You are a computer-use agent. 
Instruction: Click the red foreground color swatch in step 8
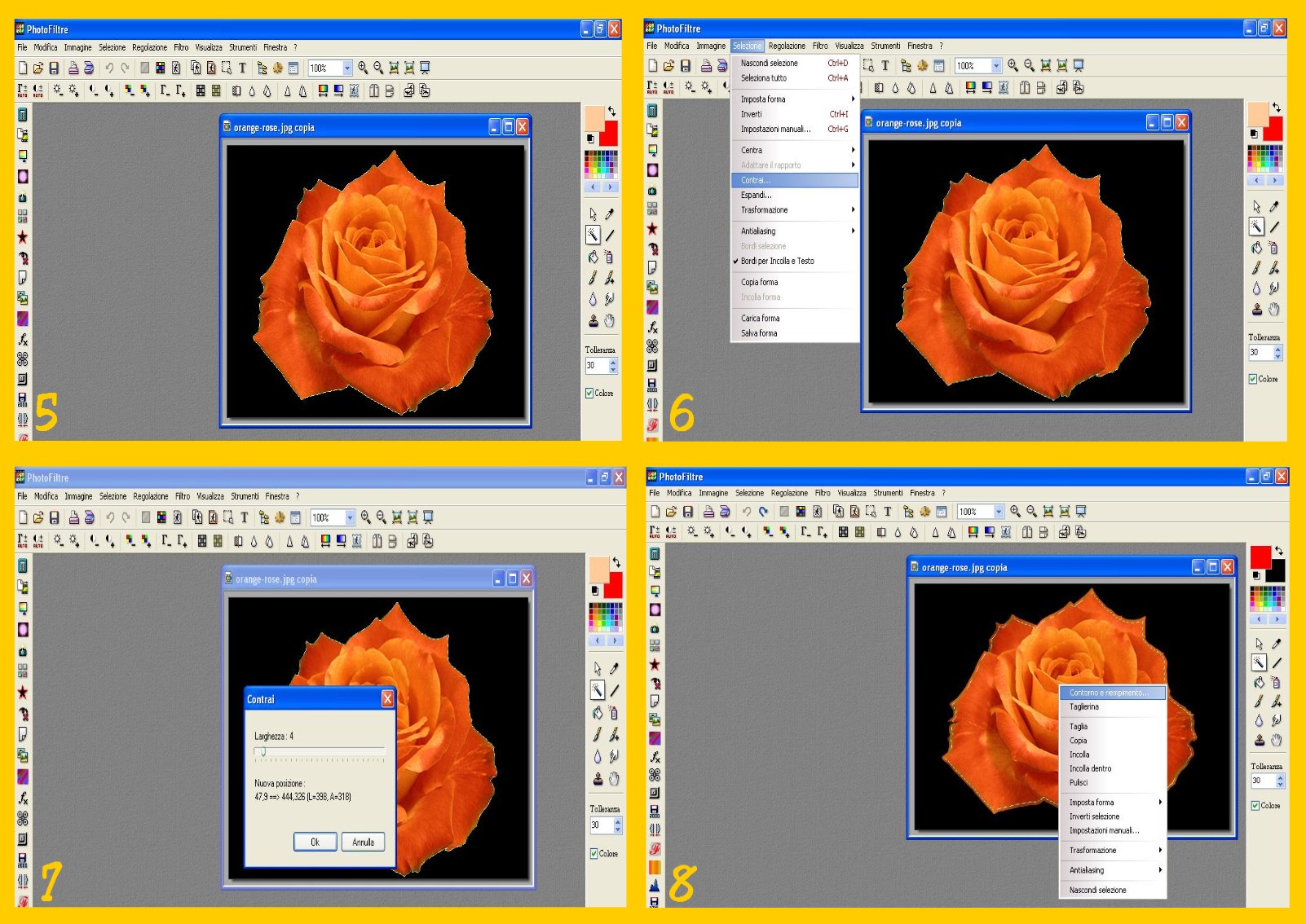click(1260, 557)
